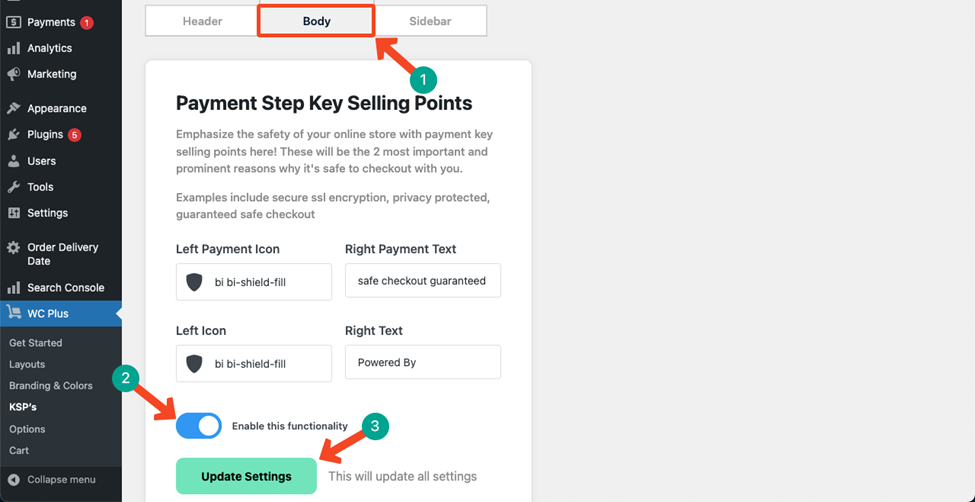Click the Order Delivery Date gear icon

(14, 248)
